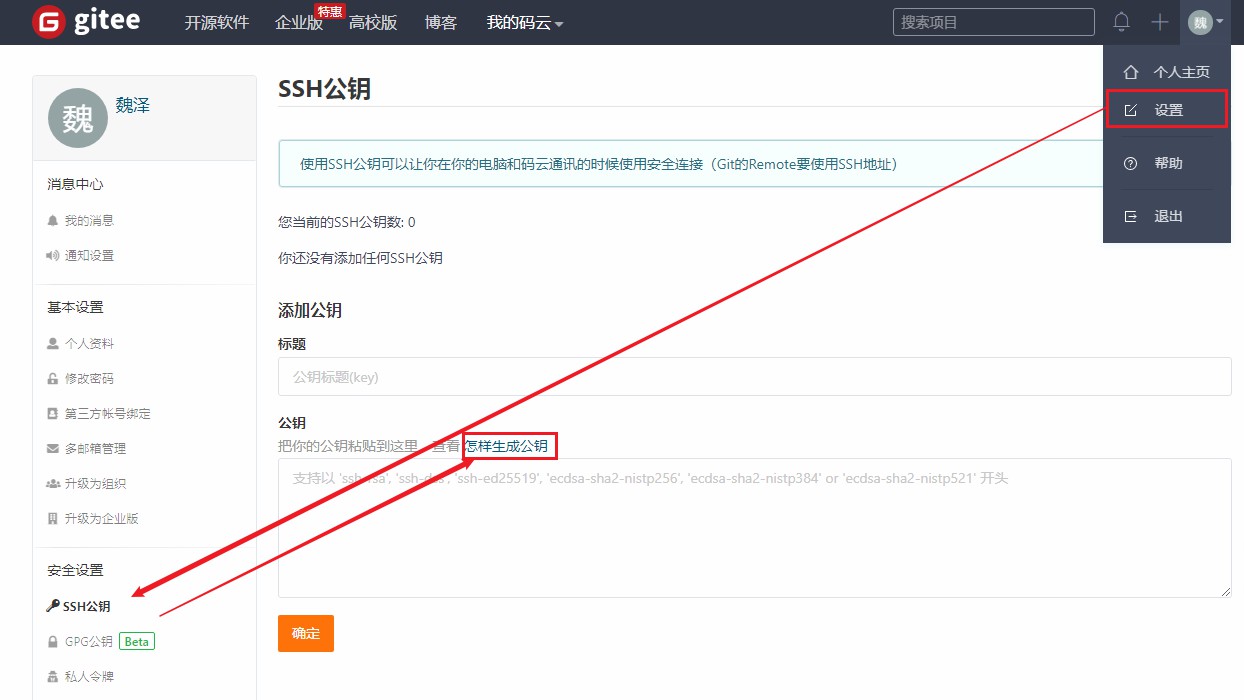Focus the 搜索项目 search box
Image resolution: width=1244 pixels, height=700 pixels.
(994, 22)
